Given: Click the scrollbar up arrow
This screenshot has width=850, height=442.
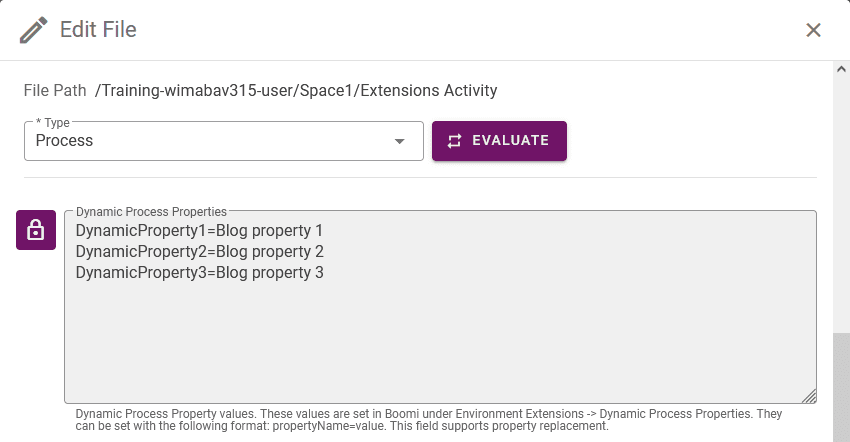Looking at the screenshot, I should pos(841,69).
